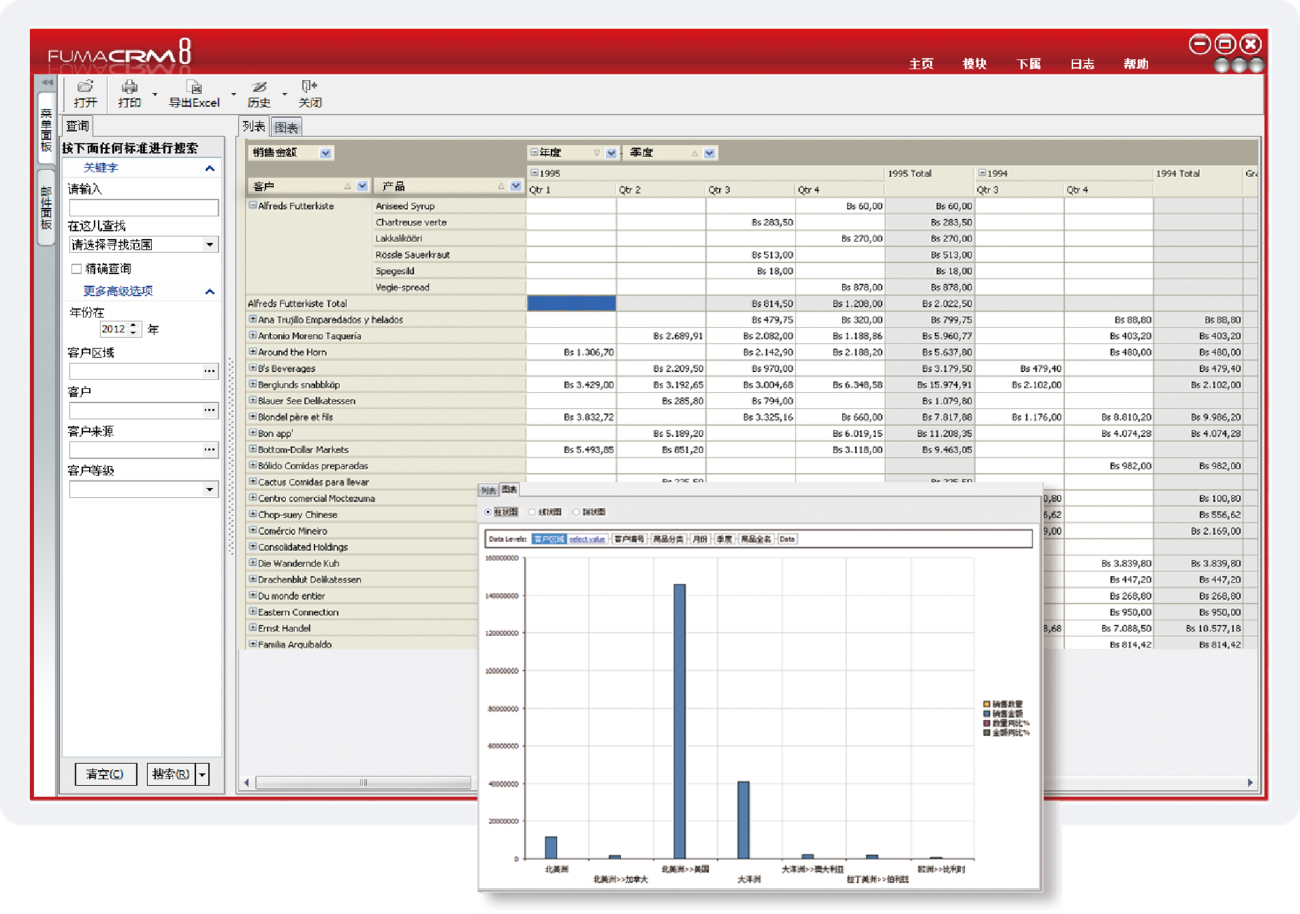Click the 年份在 year stepper showing 2012
The height and width of the screenshot is (914, 1300).
[x=122, y=329]
